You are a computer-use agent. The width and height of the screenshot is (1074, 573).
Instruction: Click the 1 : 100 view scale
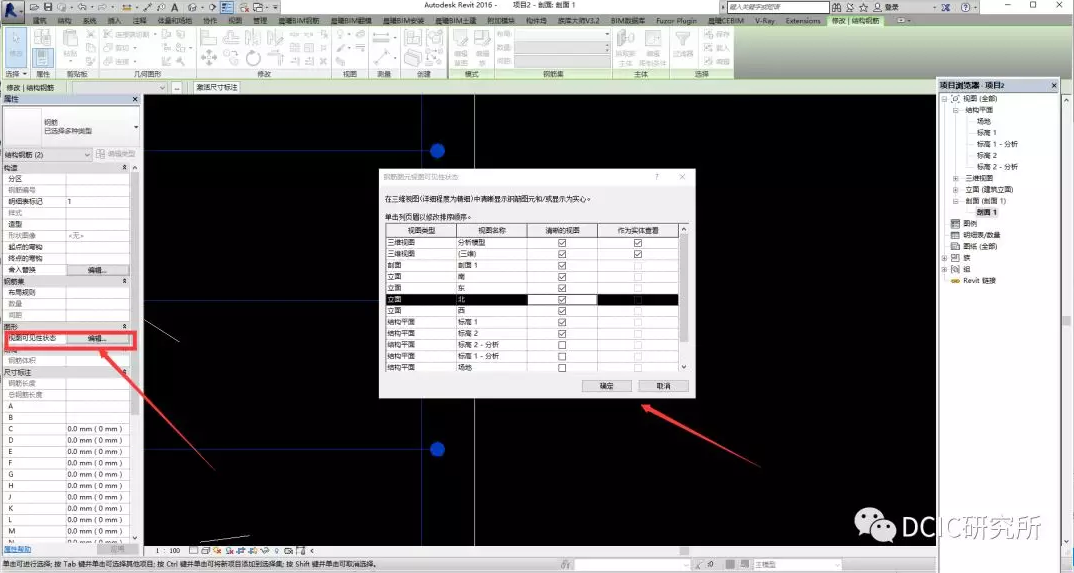pos(168,550)
